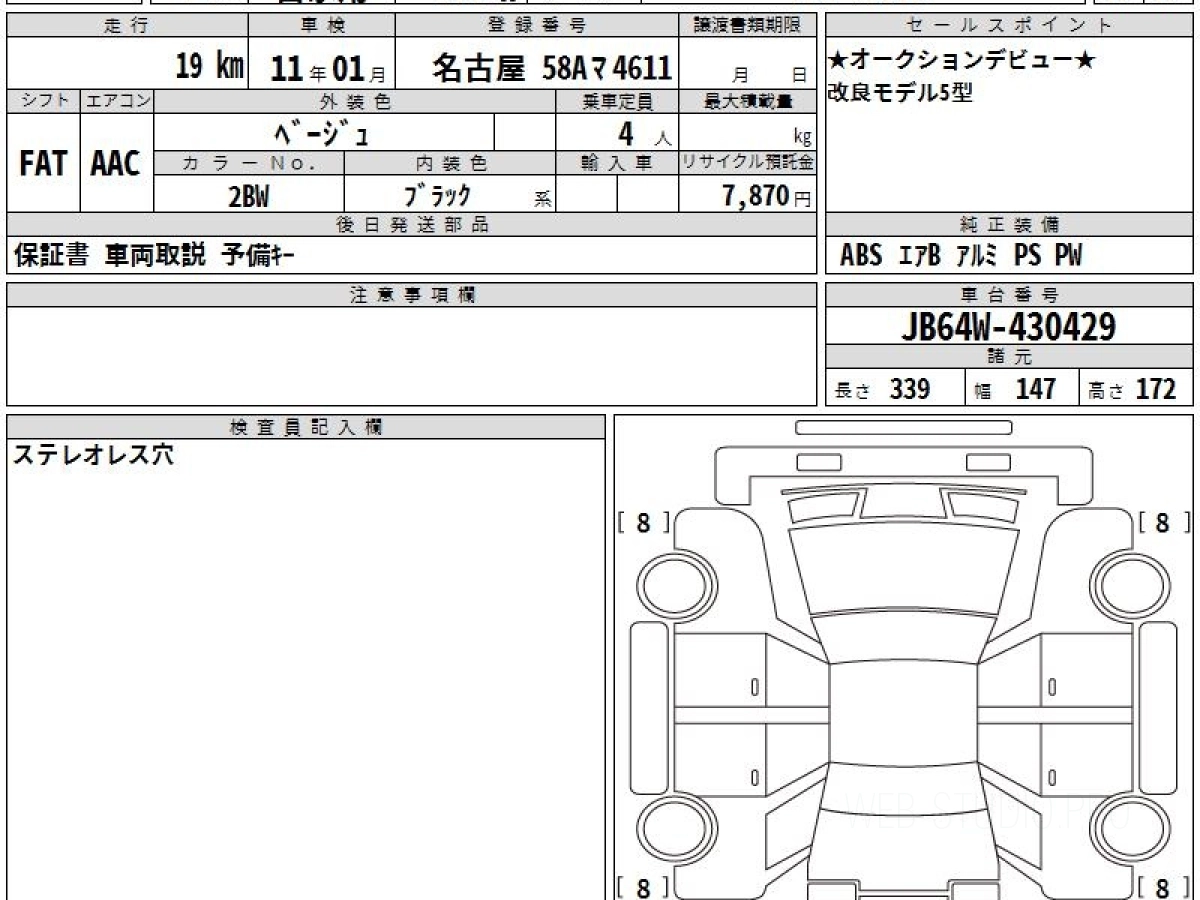This screenshot has width=1200, height=900.
Task: Click the exterior color ベージュ field
Action: [x=323, y=132]
